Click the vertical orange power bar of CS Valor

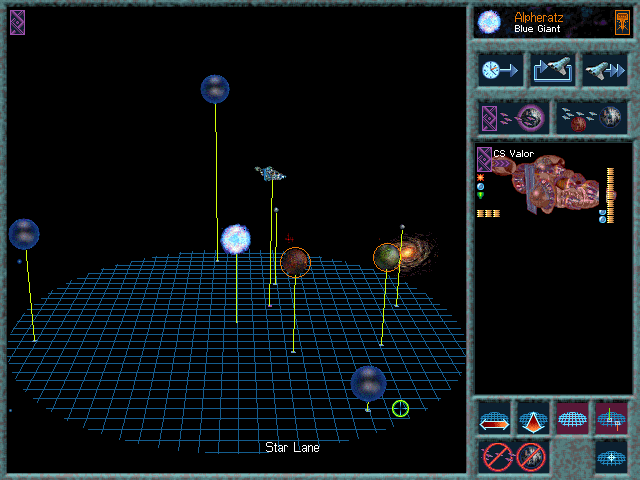click(x=611, y=196)
